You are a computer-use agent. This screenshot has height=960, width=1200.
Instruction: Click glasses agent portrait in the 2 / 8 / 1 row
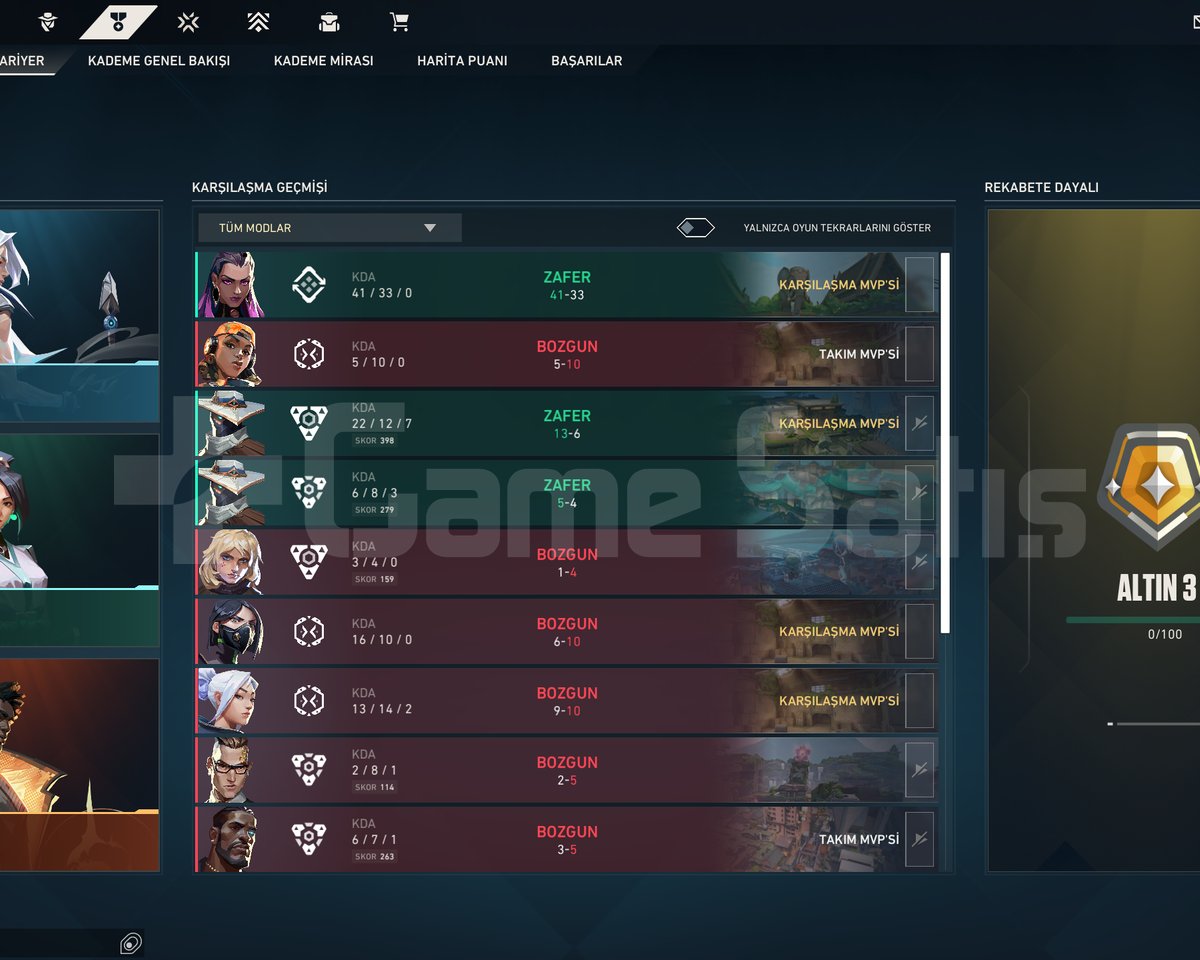231,770
